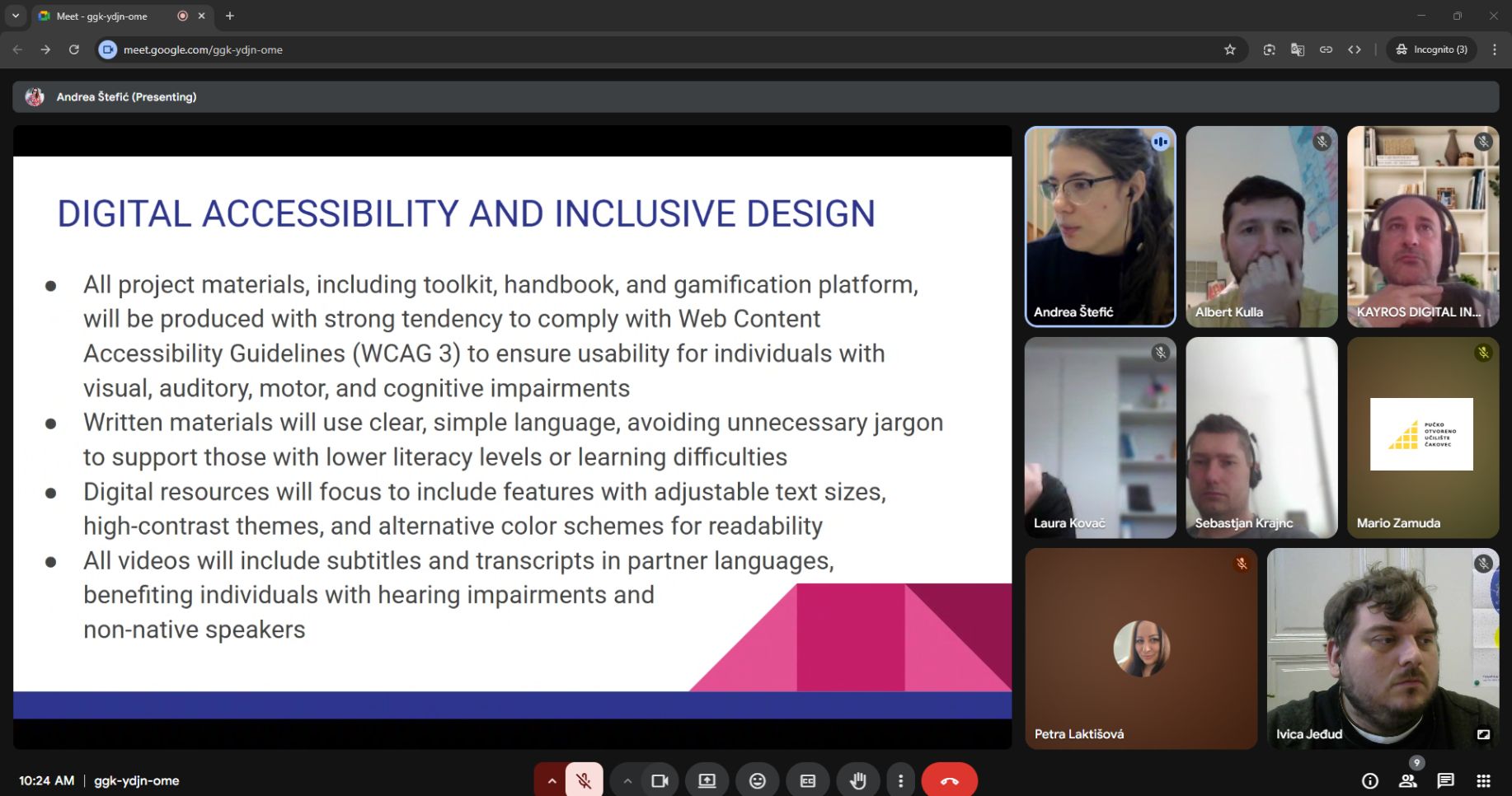The height and width of the screenshot is (796, 1512).
Task: Open the activities grid icon
Action: pos(1483,780)
